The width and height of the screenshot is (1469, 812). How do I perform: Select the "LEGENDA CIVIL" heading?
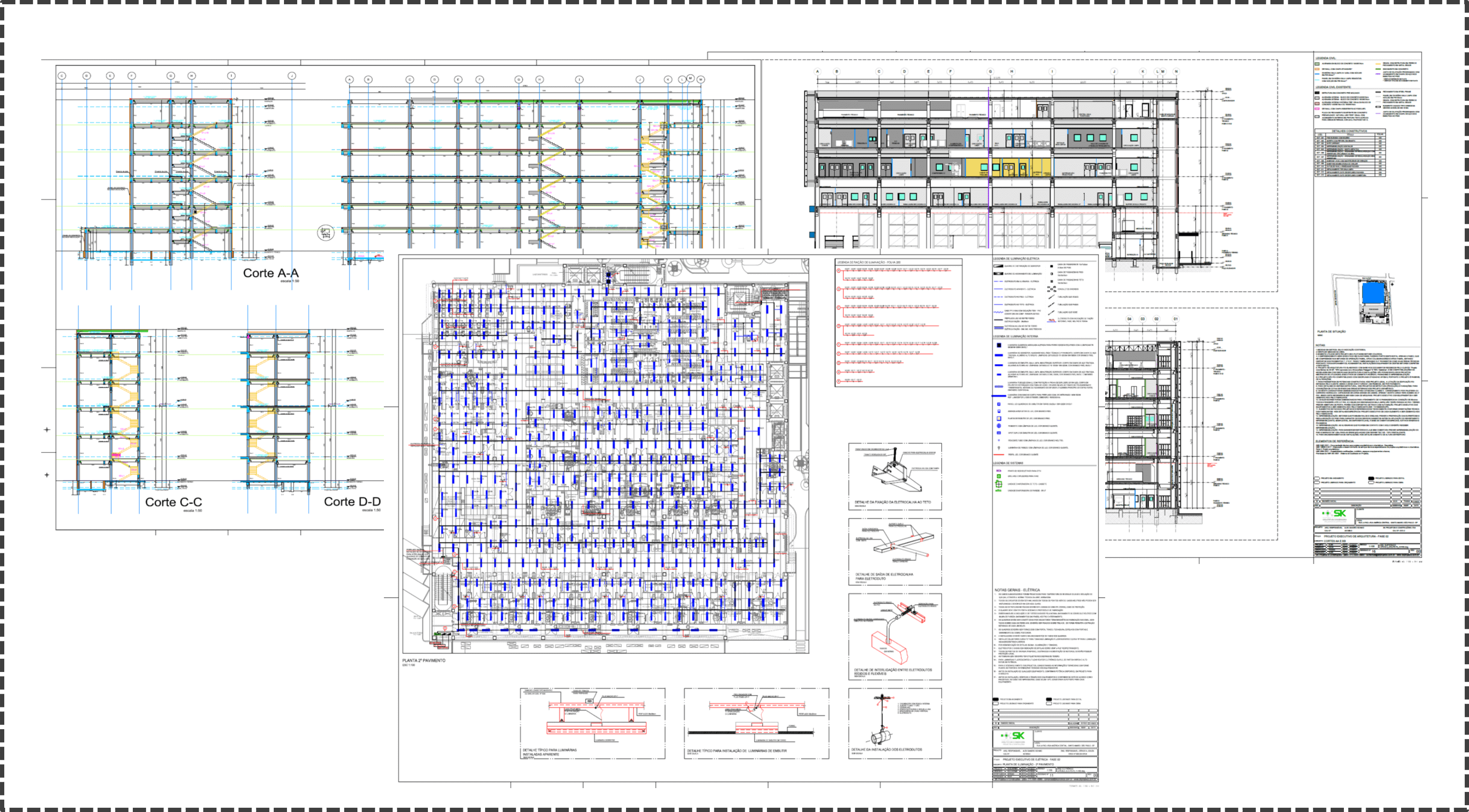[1325, 58]
